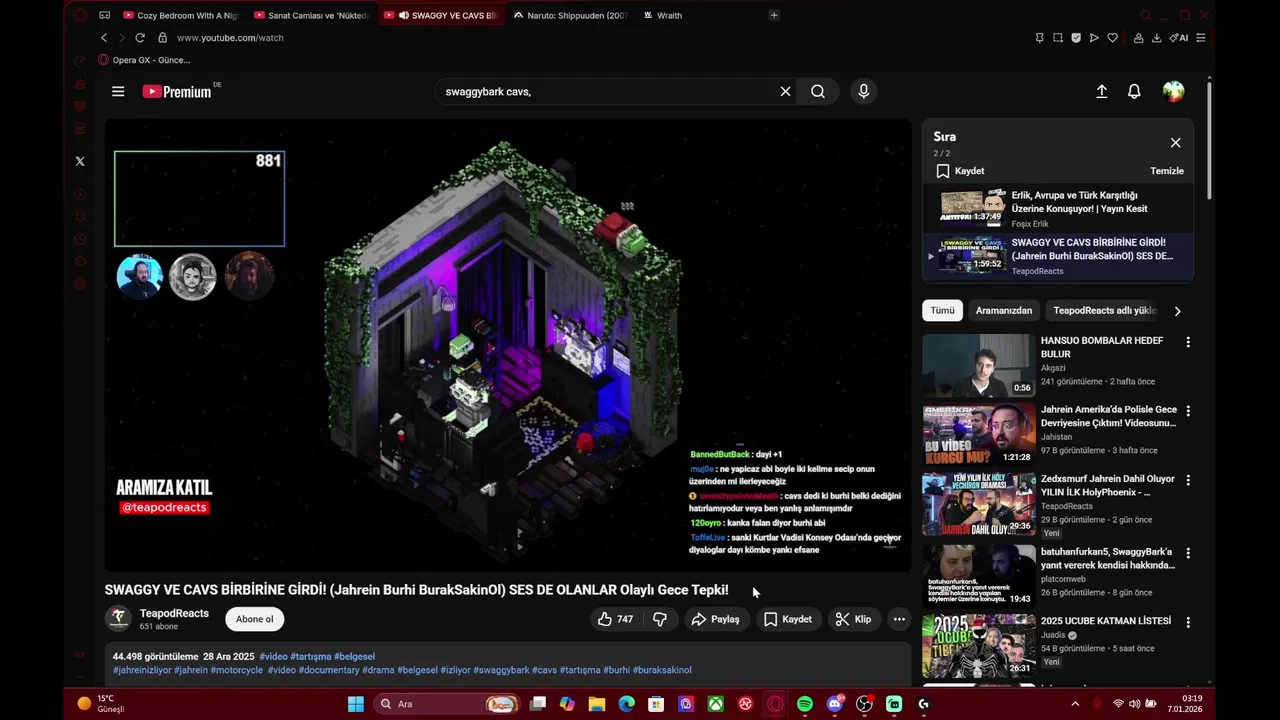Screen dimensions: 1280x720
Task: Open Opera Easy Setup sliders icon
Action: (1201, 38)
